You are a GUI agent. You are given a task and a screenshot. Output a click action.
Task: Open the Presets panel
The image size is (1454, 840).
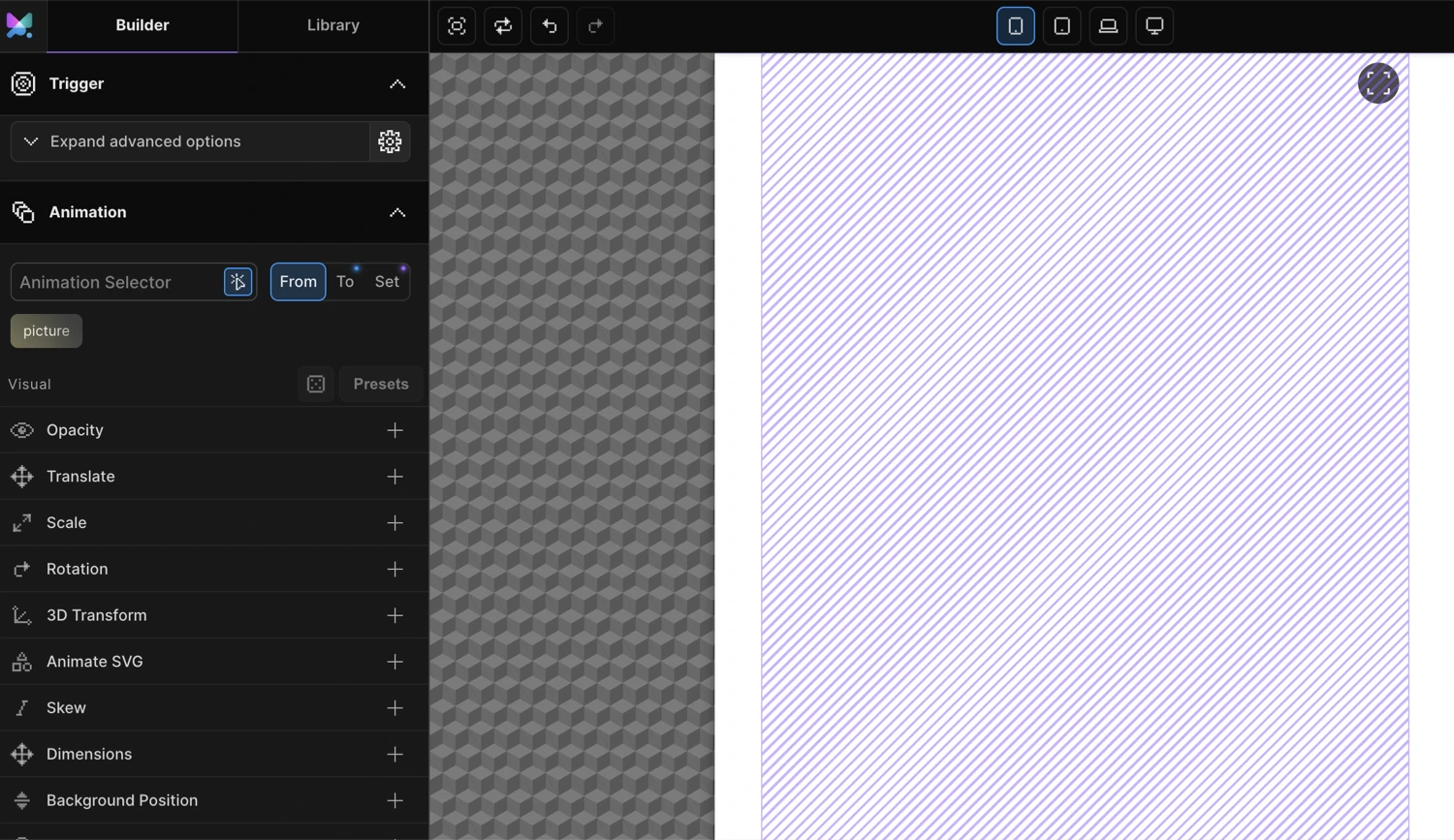381,384
